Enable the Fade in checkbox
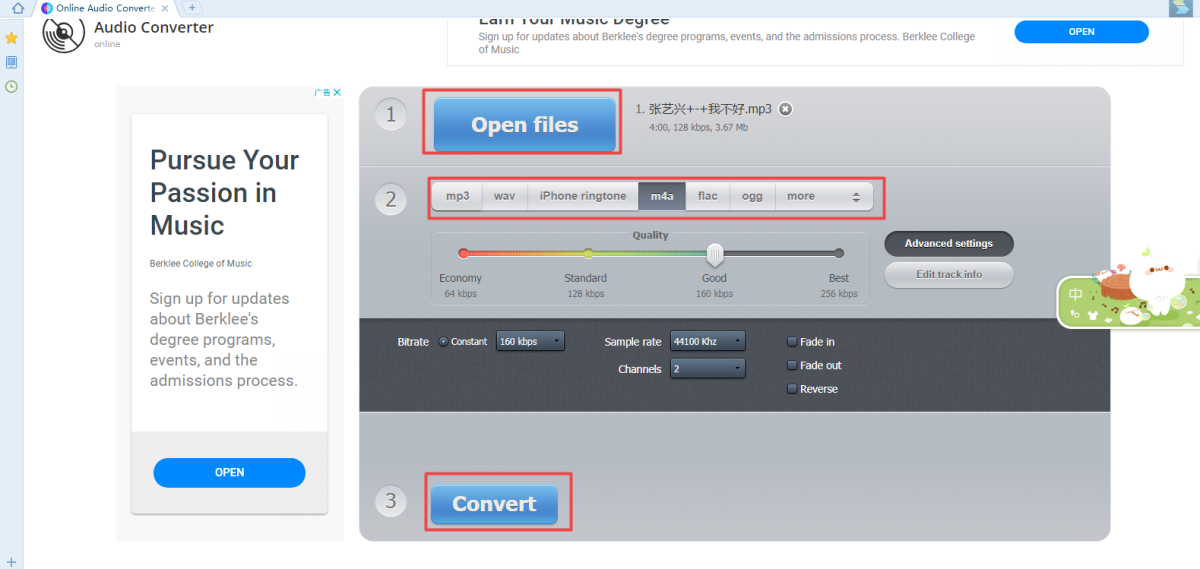The height and width of the screenshot is (569, 1200). (793, 342)
